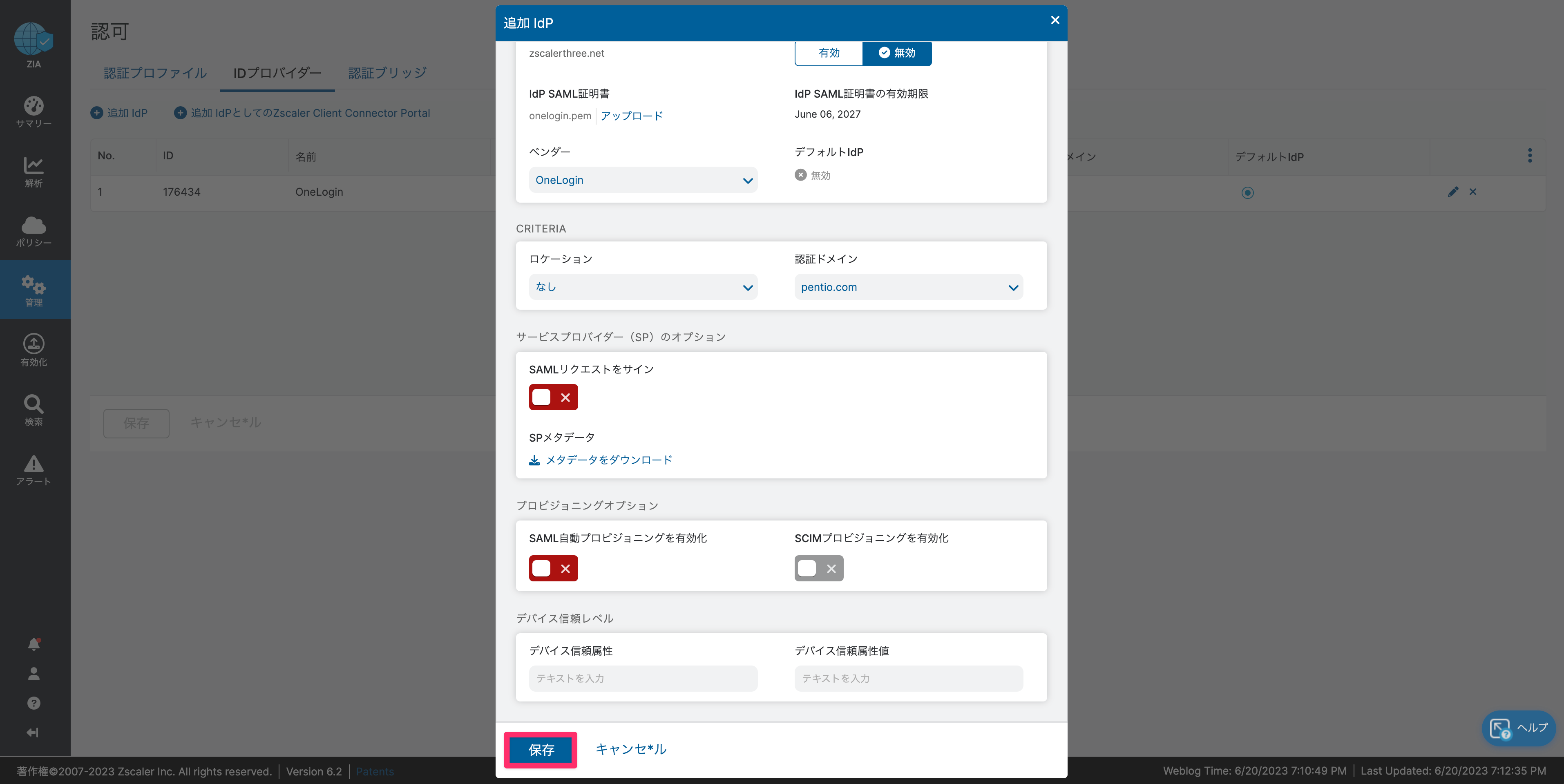This screenshot has height=784, width=1564.
Task: Click the 追加 IdP link on the page
Action: click(x=127, y=113)
